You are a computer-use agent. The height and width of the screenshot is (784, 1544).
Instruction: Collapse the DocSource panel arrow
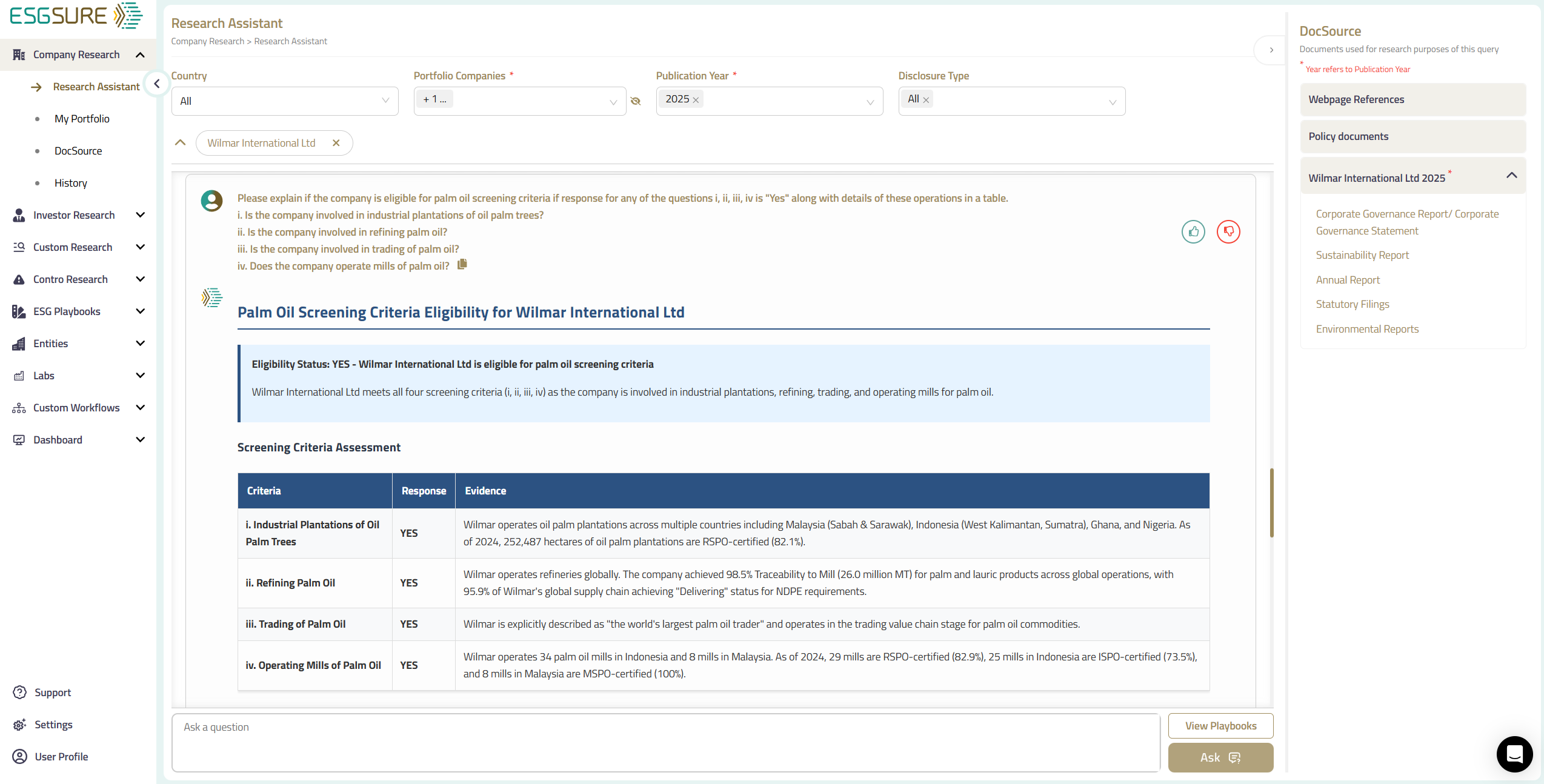(x=1271, y=50)
